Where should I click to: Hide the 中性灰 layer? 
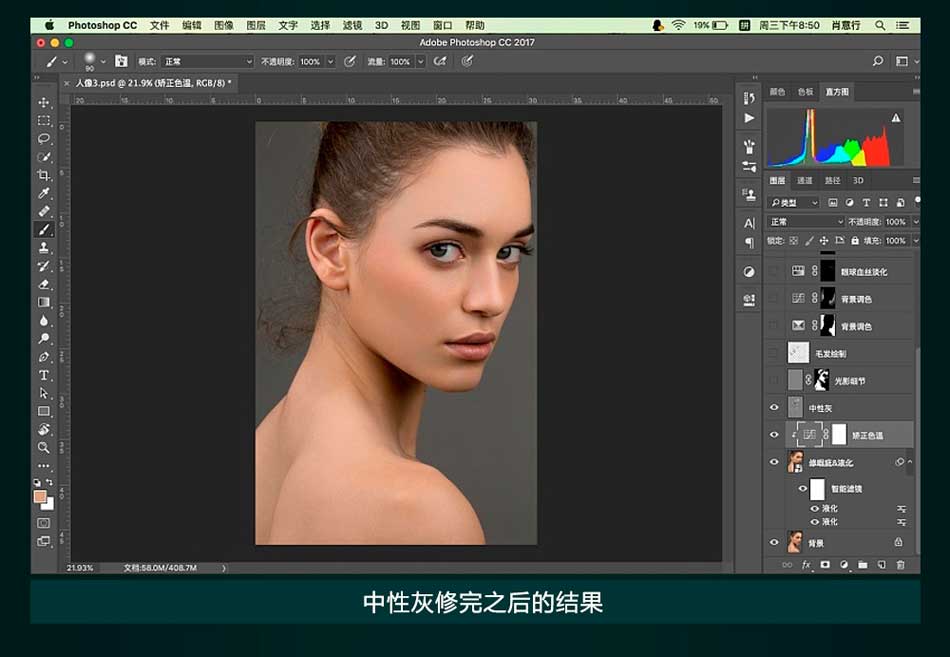[773, 408]
